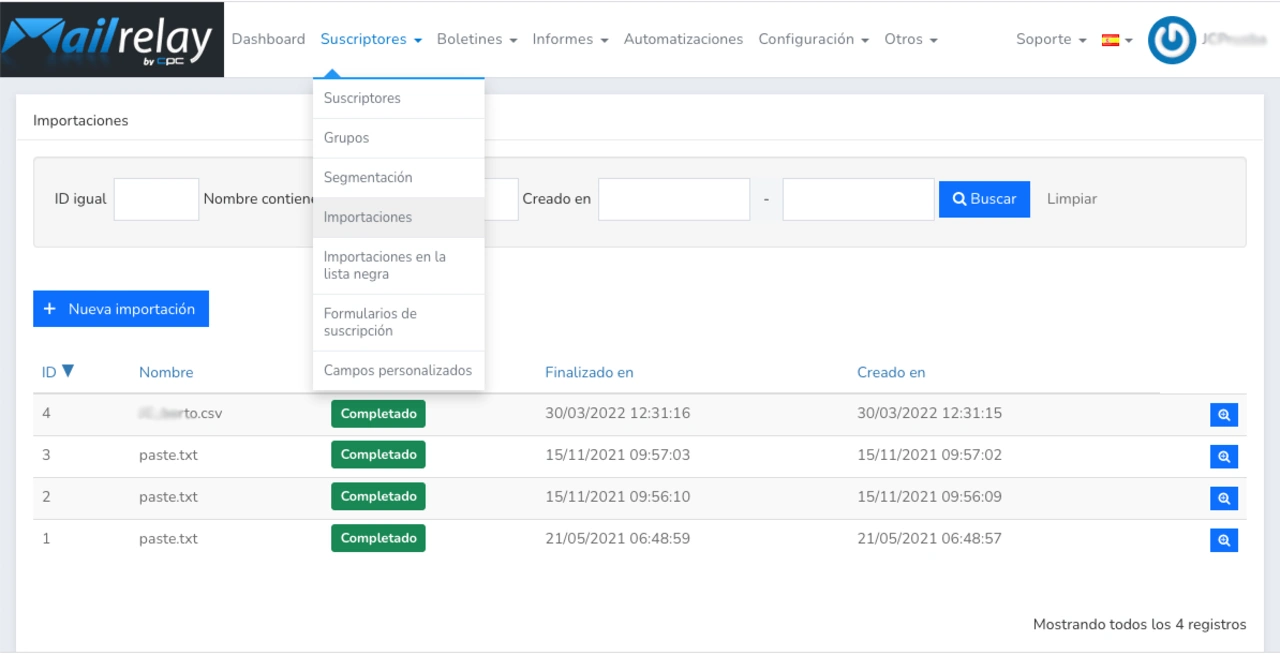View details of import ID 3
The width and height of the screenshot is (1280, 655).
click(x=1223, y=457)
